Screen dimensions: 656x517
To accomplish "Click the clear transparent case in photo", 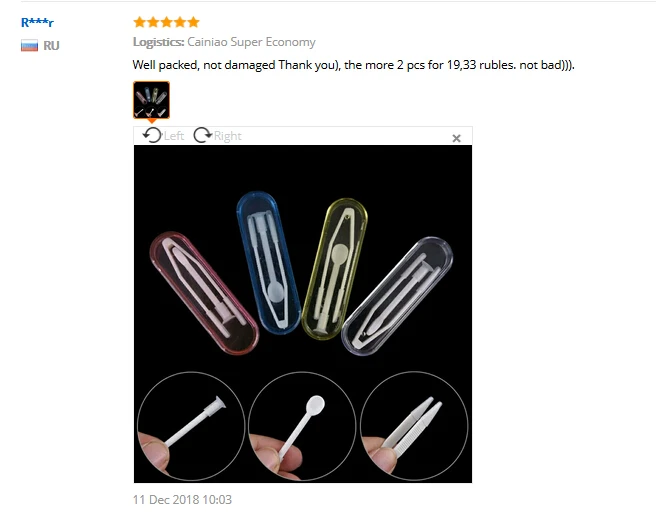I will [x=397, y=296].
